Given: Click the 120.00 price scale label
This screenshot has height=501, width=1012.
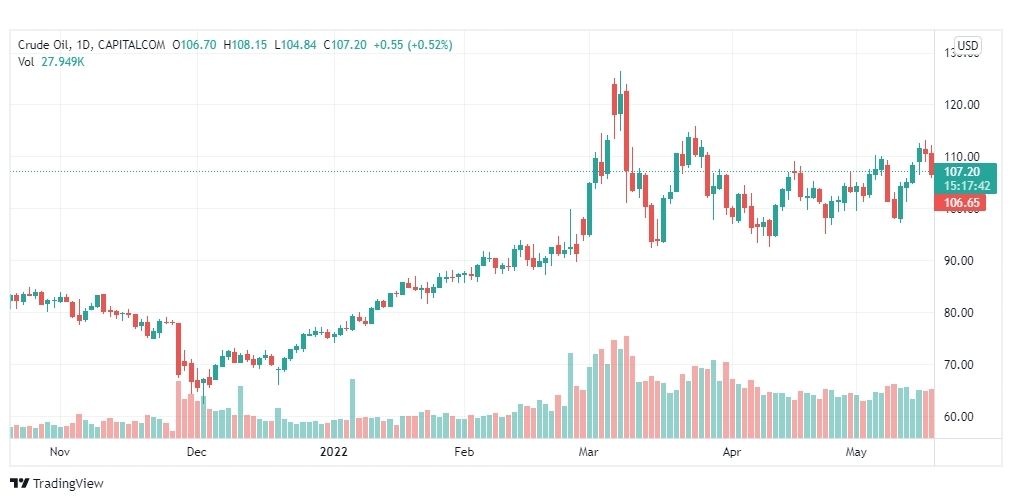Looking at the screenshot, I should pyautogui.click(x=962, y=105).
